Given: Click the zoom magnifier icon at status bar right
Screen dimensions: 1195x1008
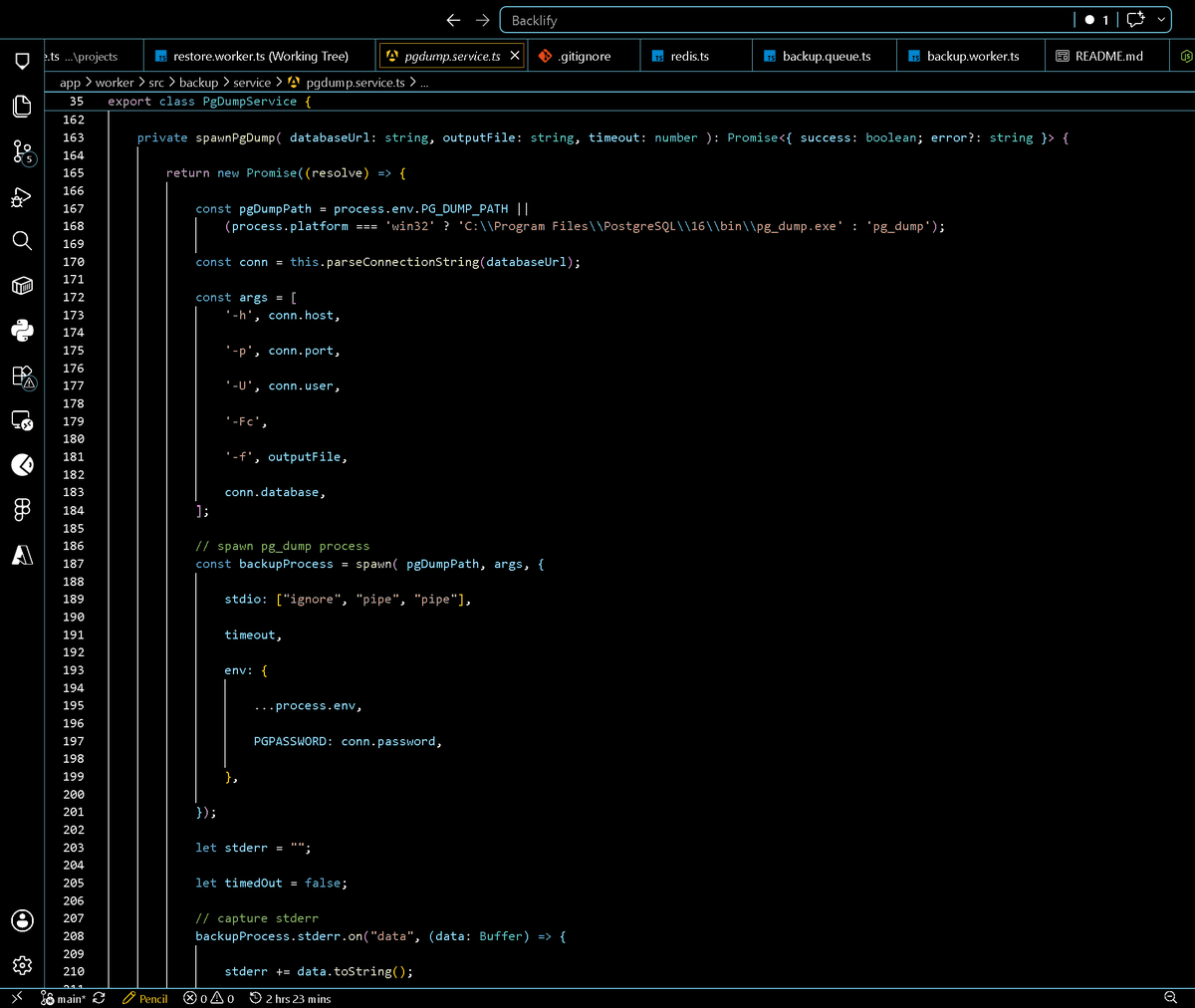Looking at the screenshot, I should (1170, 998).
